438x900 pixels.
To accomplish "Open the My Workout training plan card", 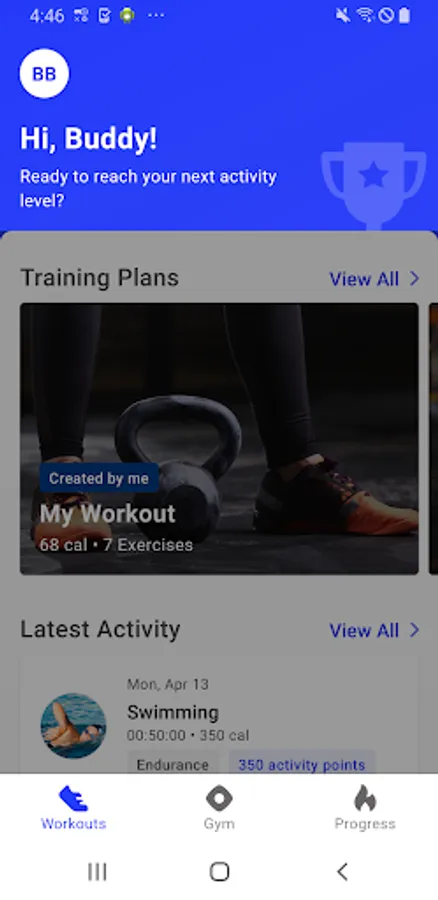I will (x=219, y=439).
